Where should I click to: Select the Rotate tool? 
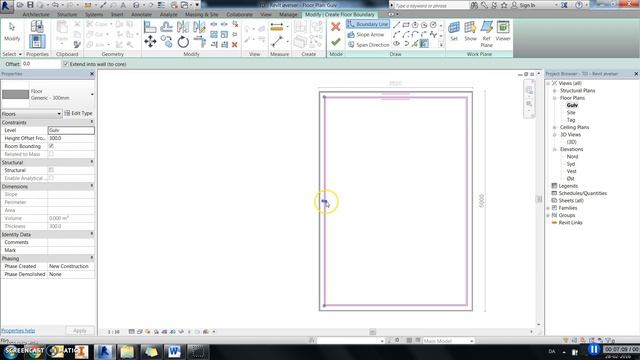point(183,42)
